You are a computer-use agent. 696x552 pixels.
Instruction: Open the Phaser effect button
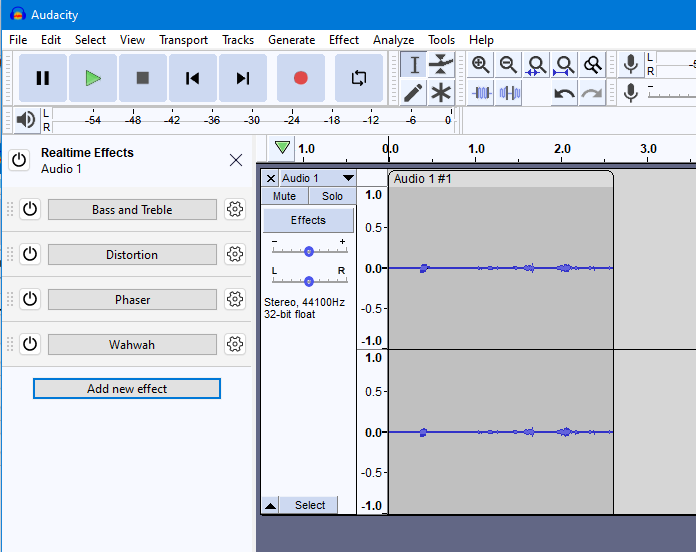(132, 300)
